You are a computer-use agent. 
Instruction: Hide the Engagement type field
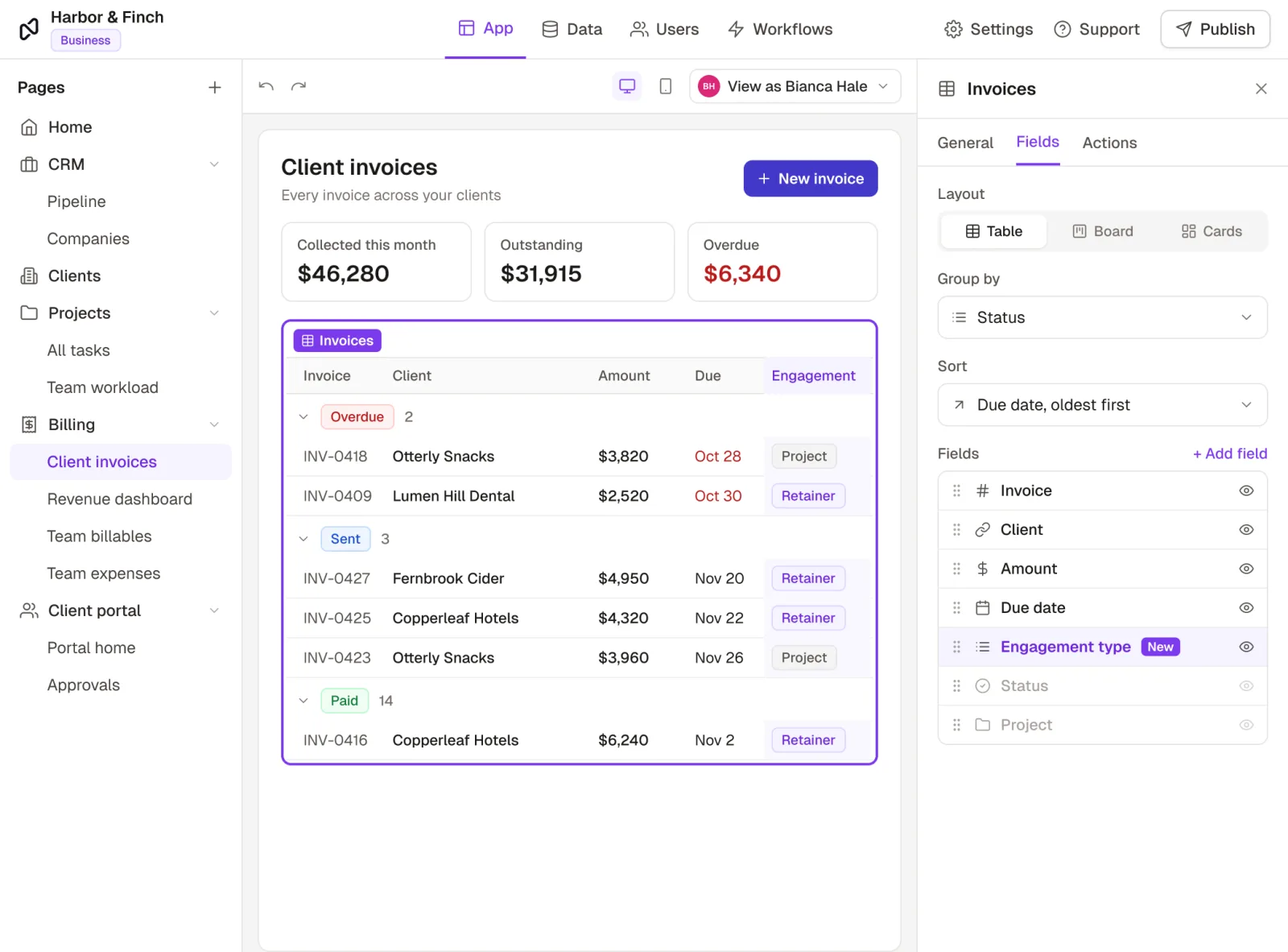(x=1246, y=647)
